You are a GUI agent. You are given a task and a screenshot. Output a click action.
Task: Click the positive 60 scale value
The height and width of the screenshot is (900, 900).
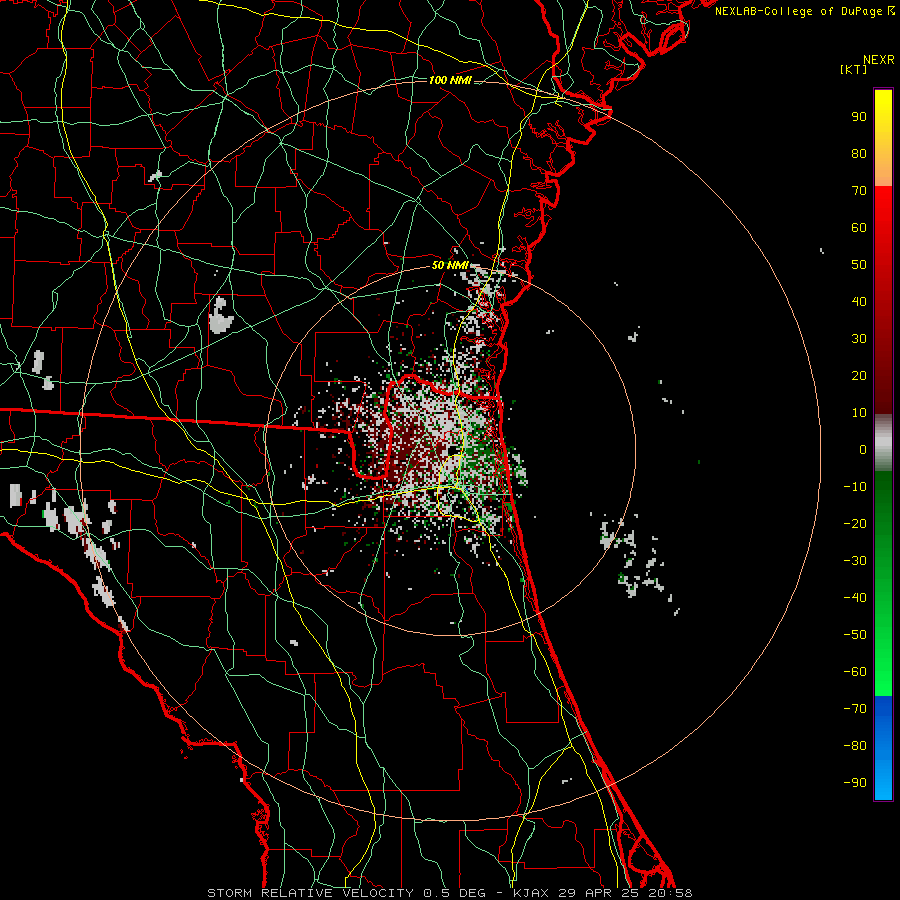click(859, 227)
